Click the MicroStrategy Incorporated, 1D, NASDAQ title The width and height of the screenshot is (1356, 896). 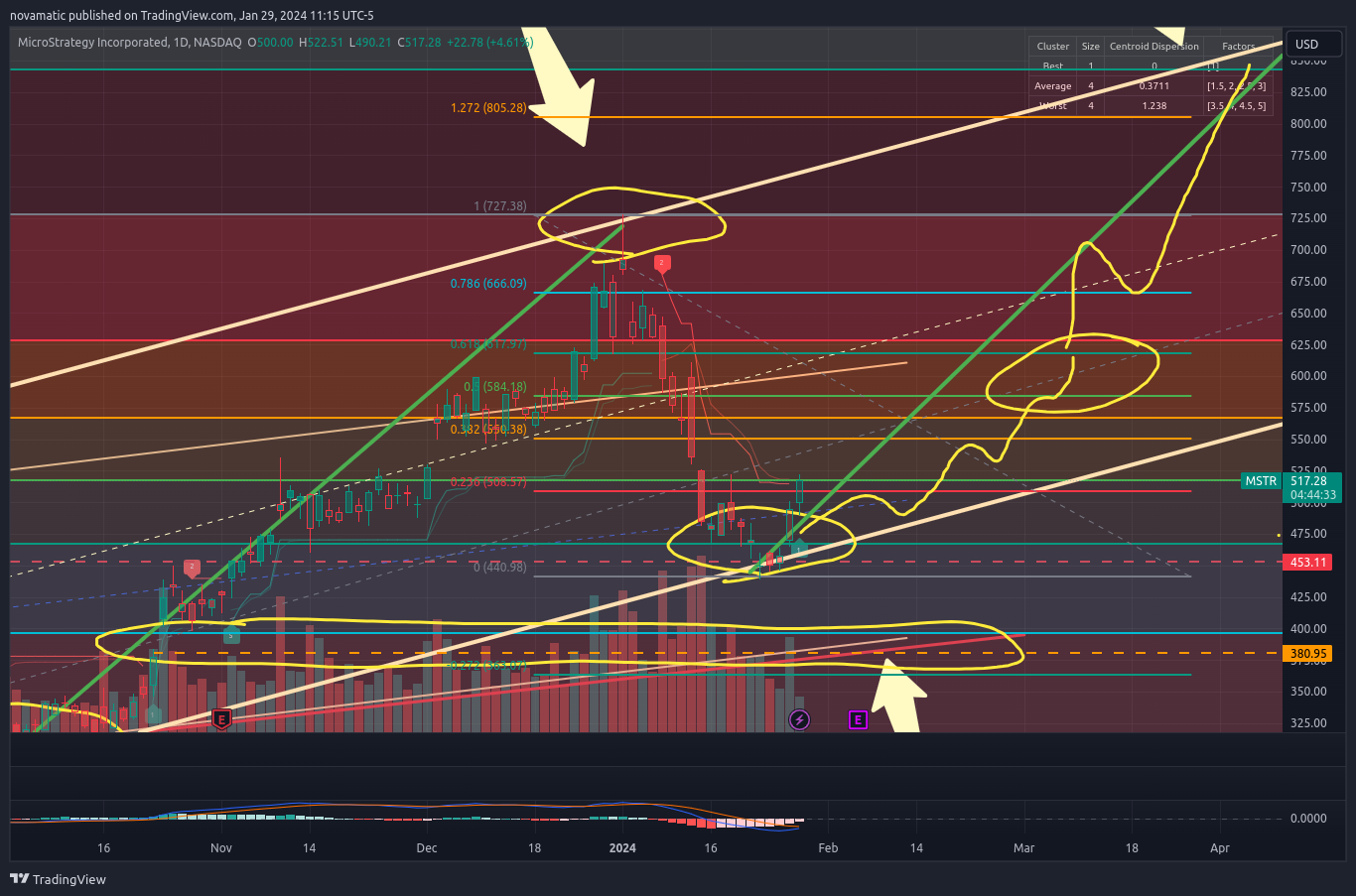[x=129, y=43]
